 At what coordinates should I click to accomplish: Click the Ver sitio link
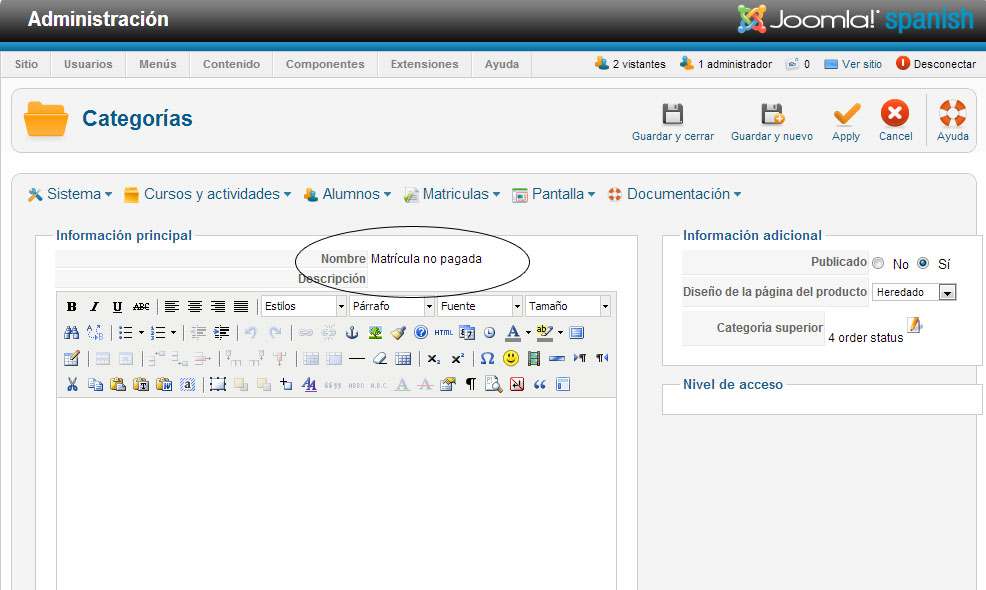point(861,64)
